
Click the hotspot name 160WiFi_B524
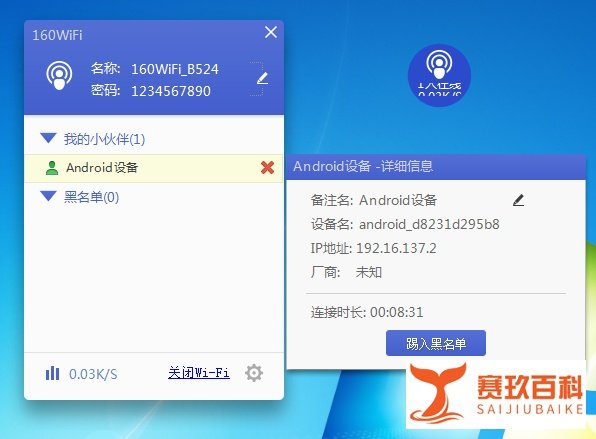(175, 69)
